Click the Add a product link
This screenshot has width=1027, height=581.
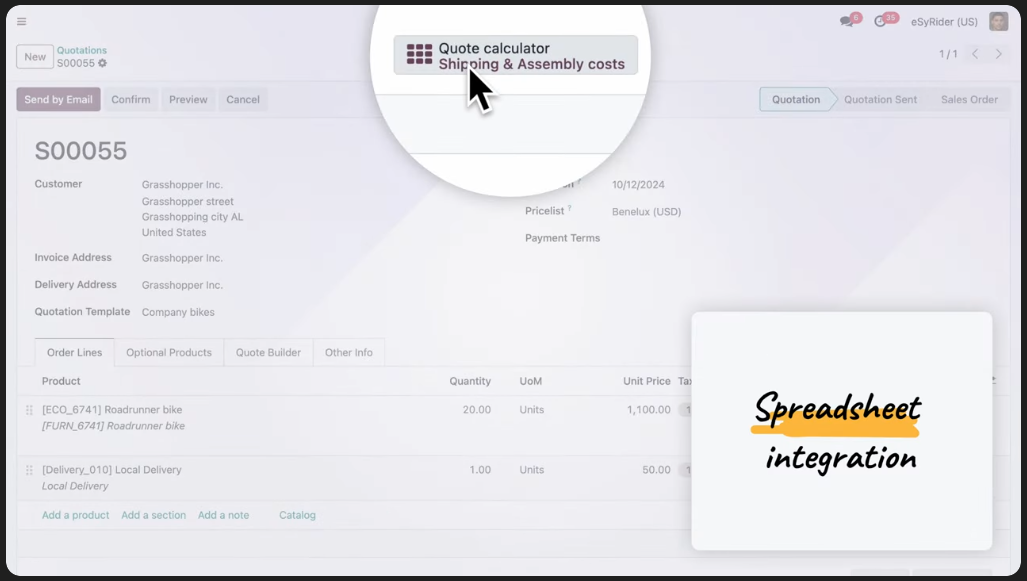point(75,515)
